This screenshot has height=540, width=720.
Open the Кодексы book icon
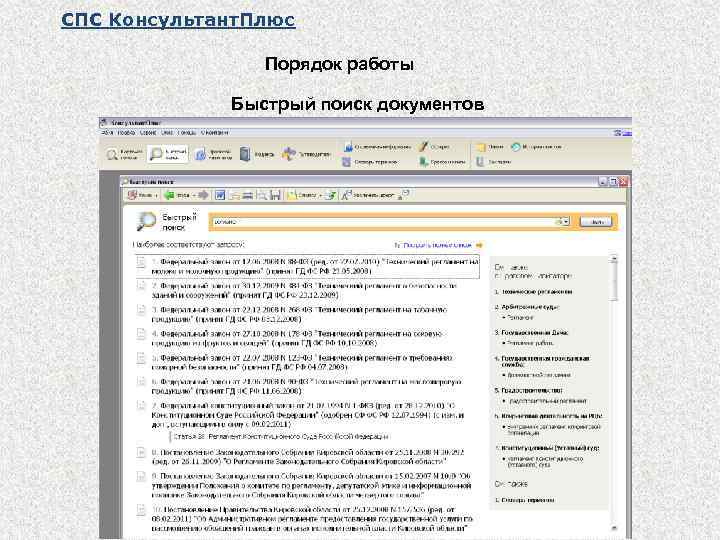(x=245, y=154)
